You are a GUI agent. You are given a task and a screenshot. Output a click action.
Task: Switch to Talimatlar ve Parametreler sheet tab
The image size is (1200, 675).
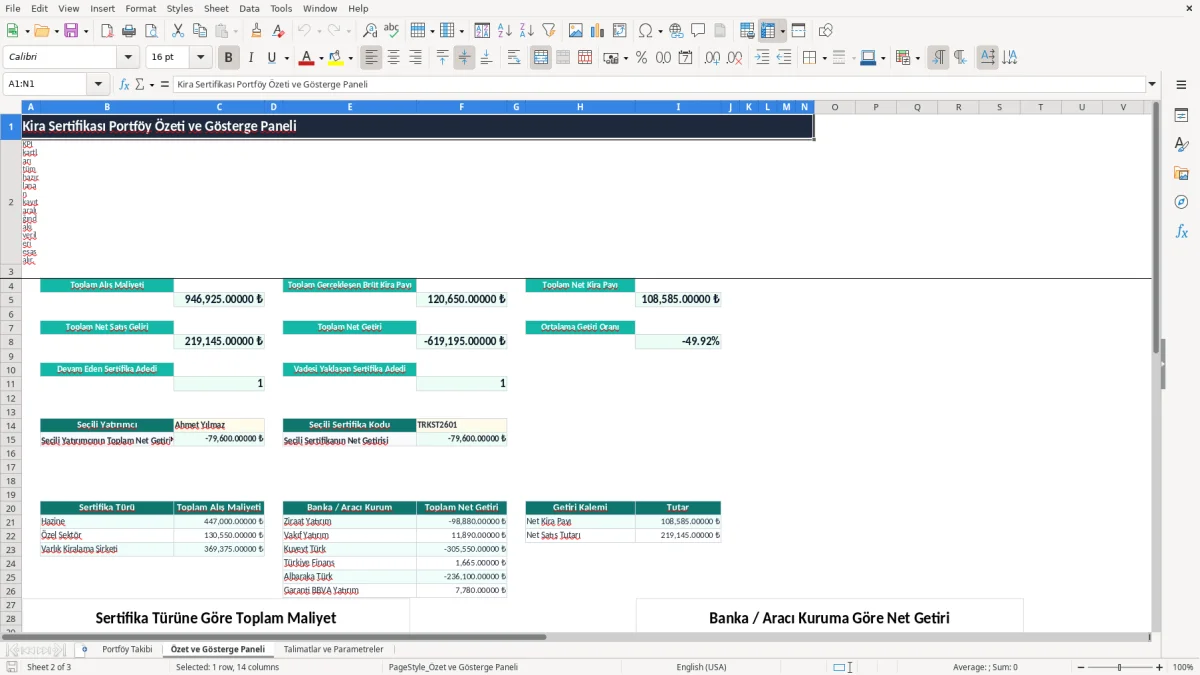click(333, 649)
